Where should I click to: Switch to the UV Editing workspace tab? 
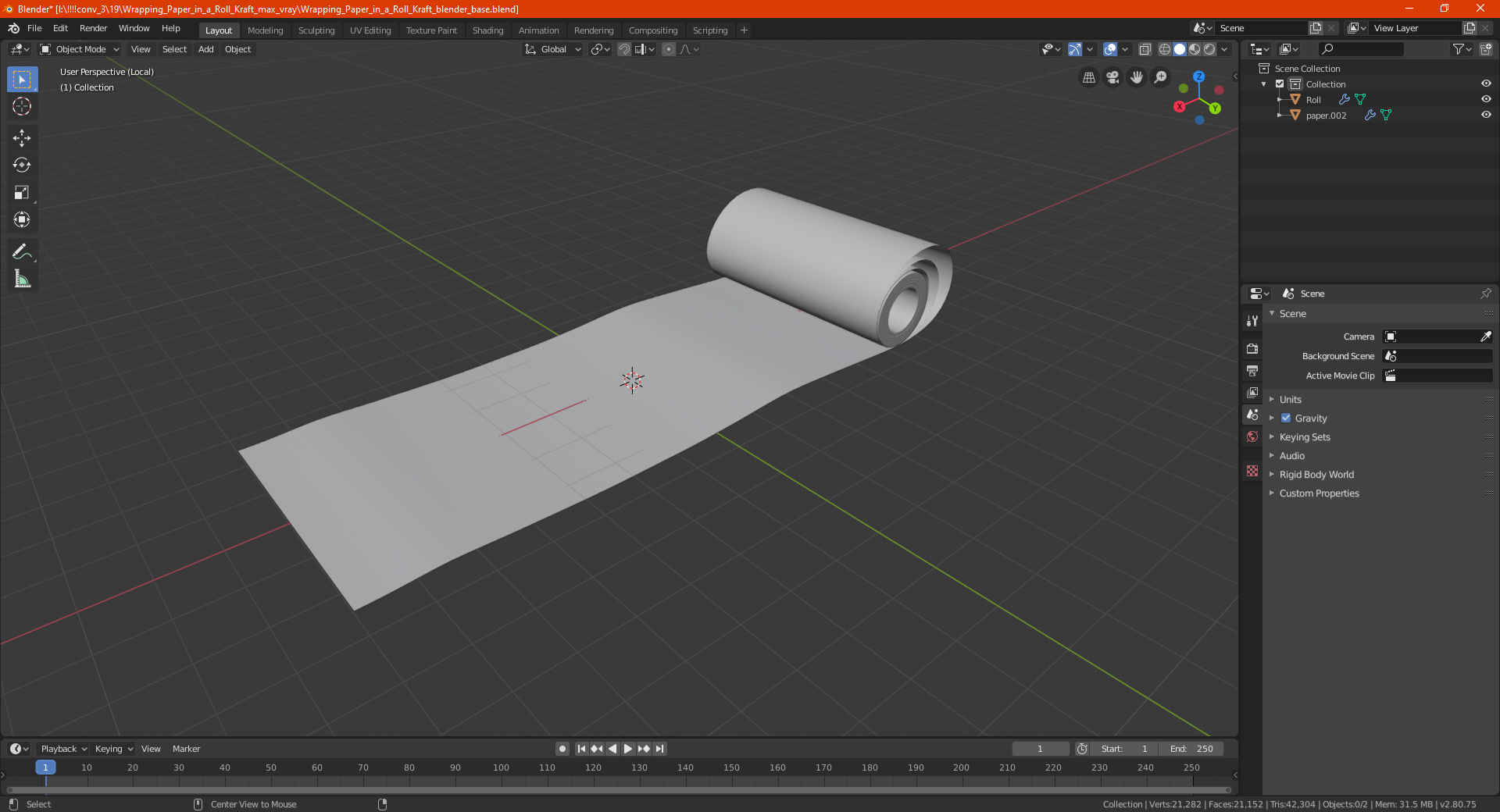pos(370,30)
